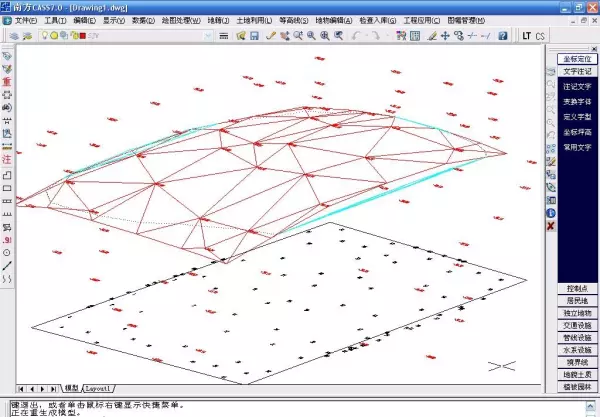
Task: Open the 等高线(S) menu
Action: (x=294, y=20)
